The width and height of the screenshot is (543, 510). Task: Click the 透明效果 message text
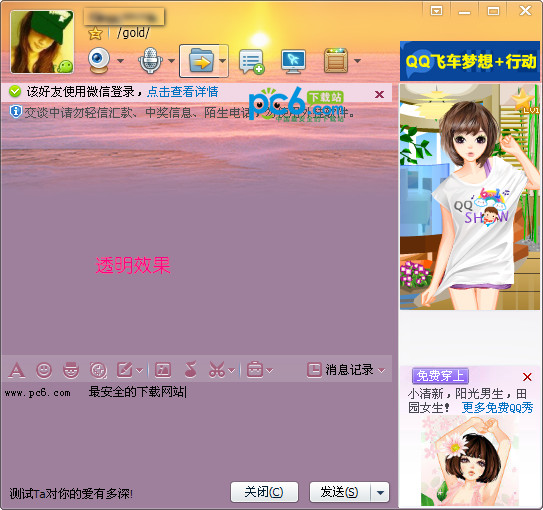click(133, 266)
